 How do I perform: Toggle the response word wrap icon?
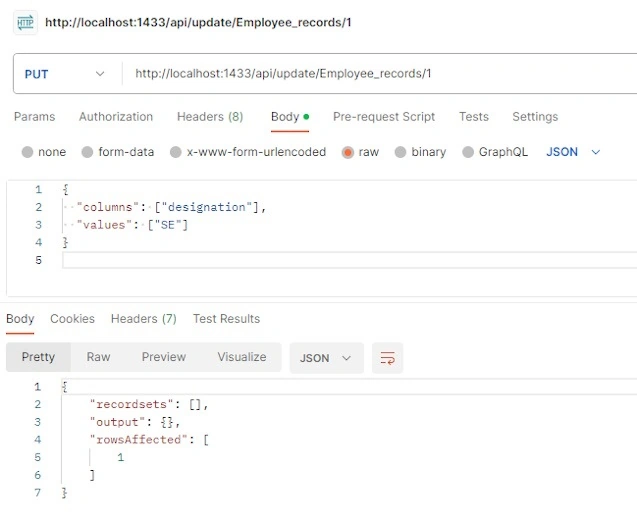click(387, 358)
